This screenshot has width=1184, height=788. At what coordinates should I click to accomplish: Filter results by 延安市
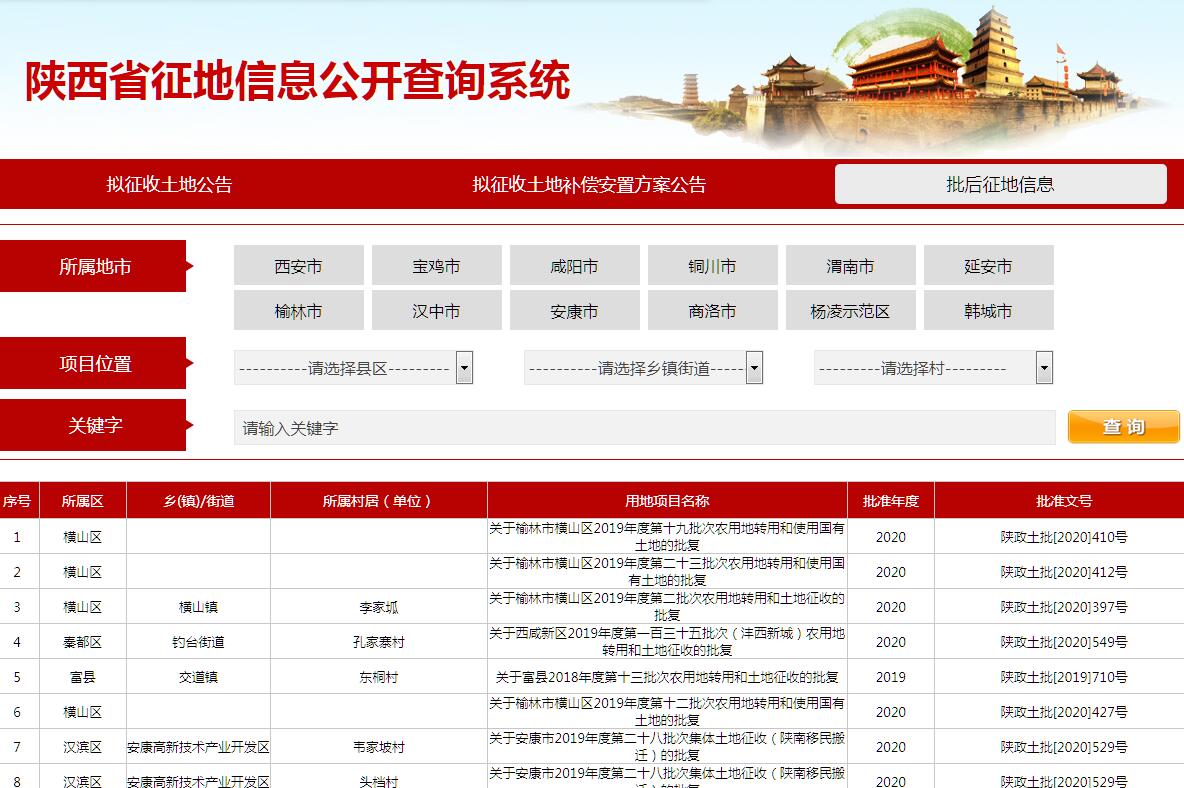pyautogui.click(x=988, y=266)
